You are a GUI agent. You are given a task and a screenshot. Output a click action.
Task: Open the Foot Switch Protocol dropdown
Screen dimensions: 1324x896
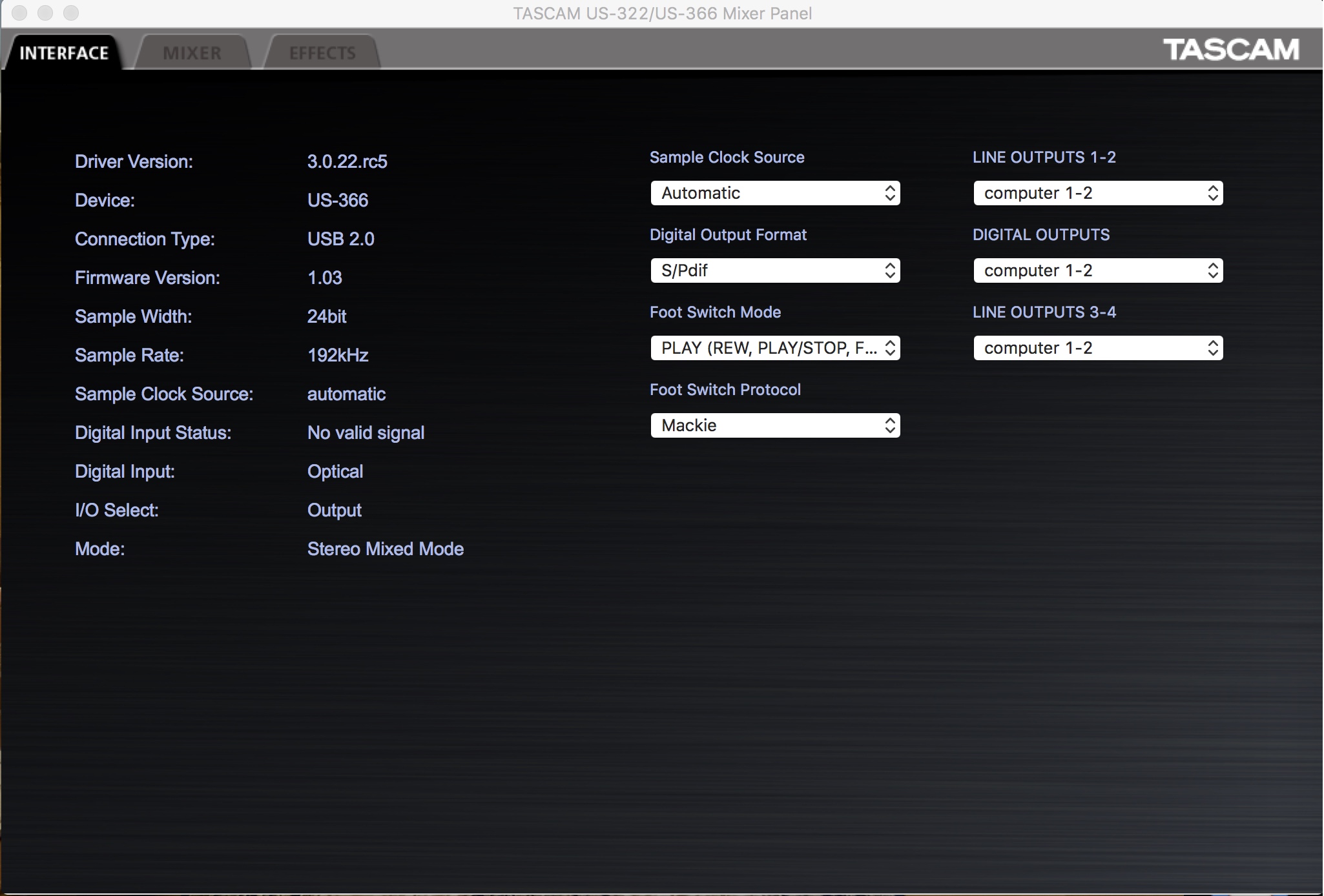click(x=774, y=425)
